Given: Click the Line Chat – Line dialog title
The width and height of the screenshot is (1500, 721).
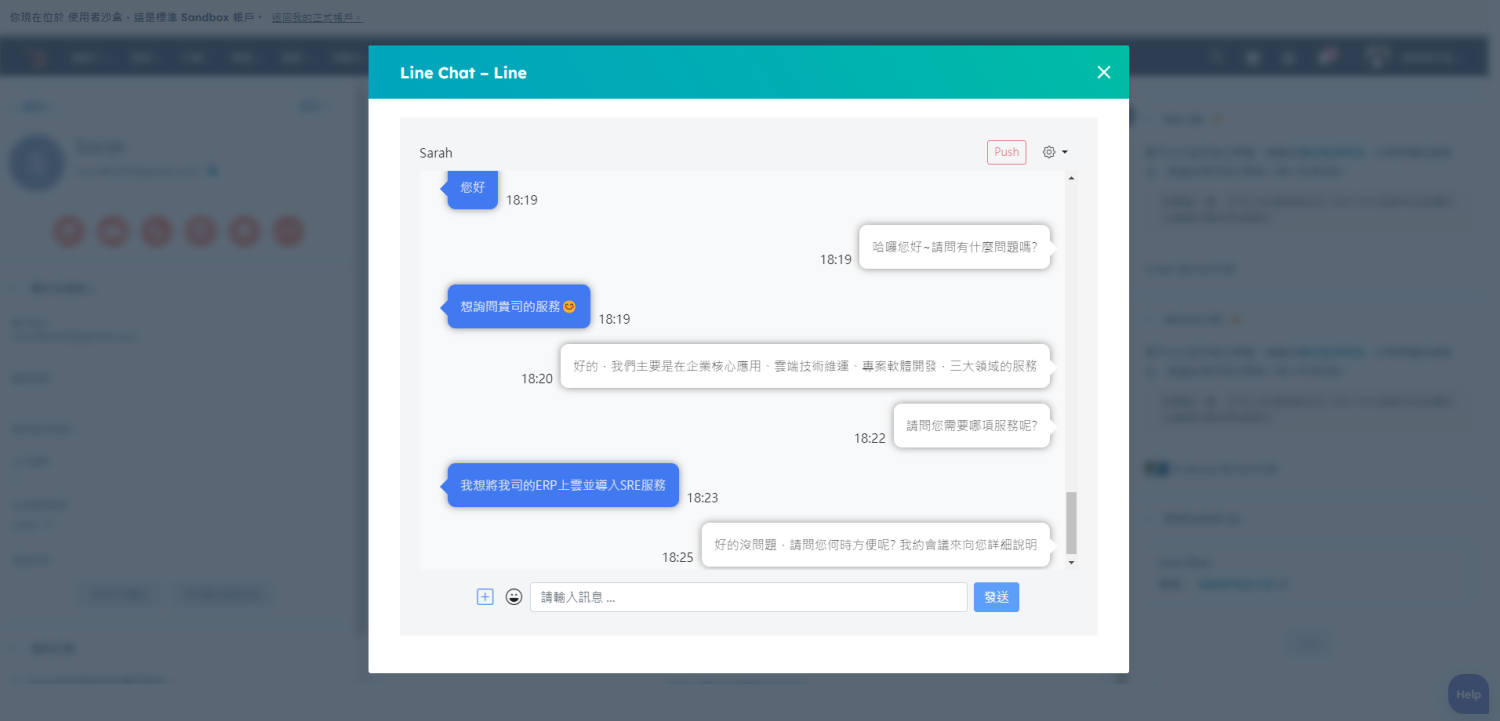Looking at the screenshot, I should 463,73.
